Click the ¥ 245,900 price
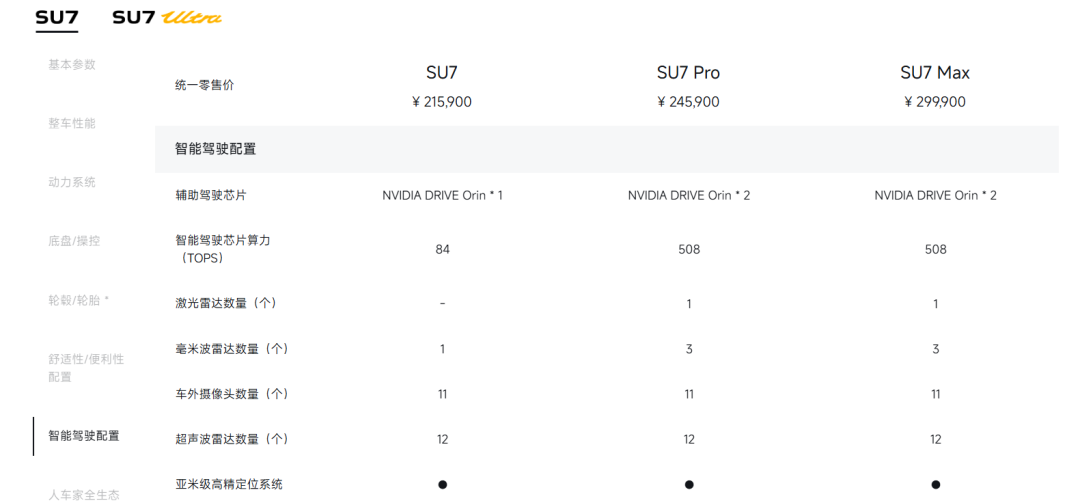1080x503 pixels. tap(688, 102)
